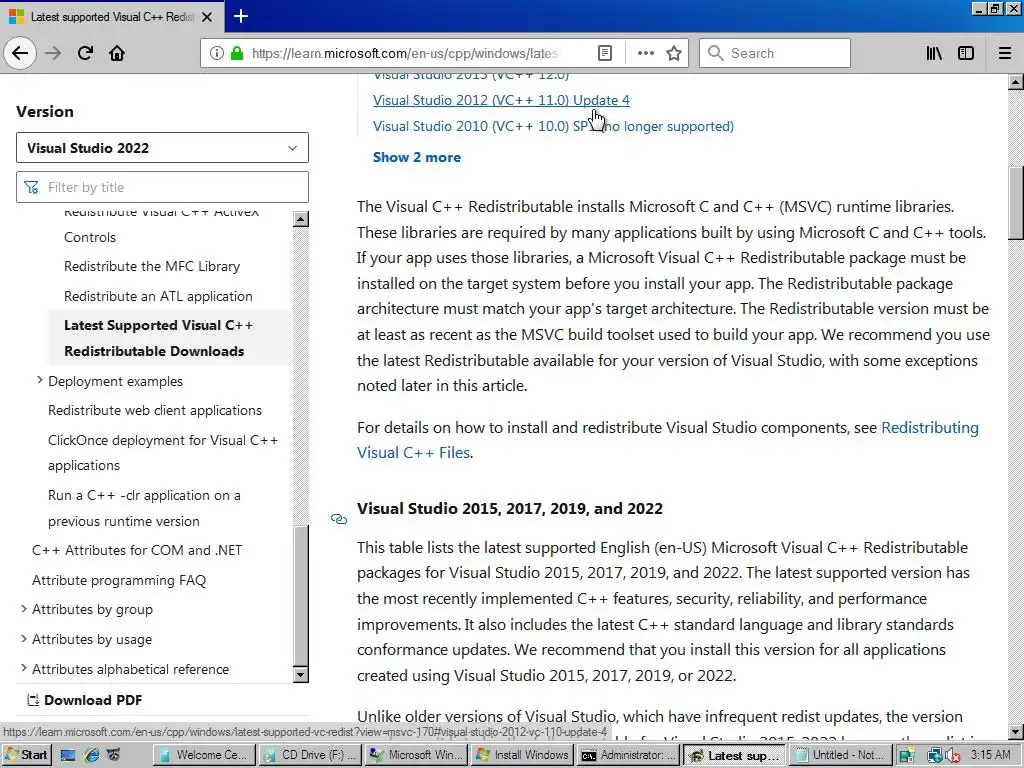The height and width of the screenshot is (768, 1024).
Task: Reload the current page
Action: tap(85, 53)
